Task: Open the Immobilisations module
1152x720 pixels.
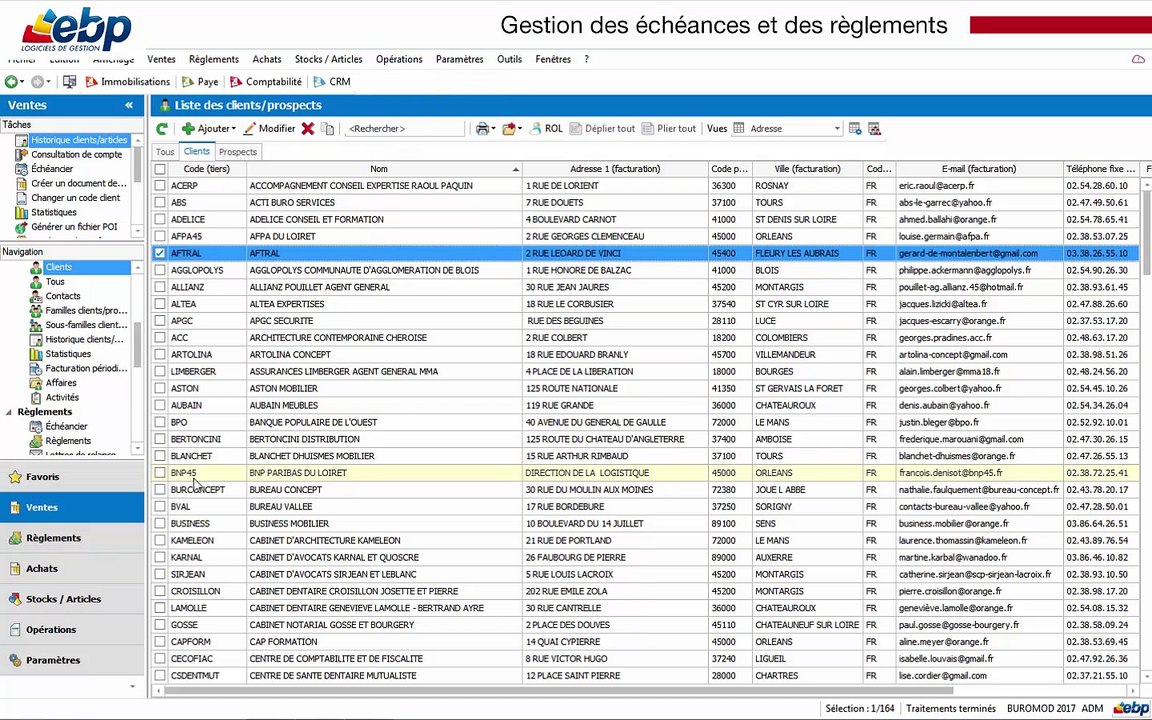Action: coord(128,82)
